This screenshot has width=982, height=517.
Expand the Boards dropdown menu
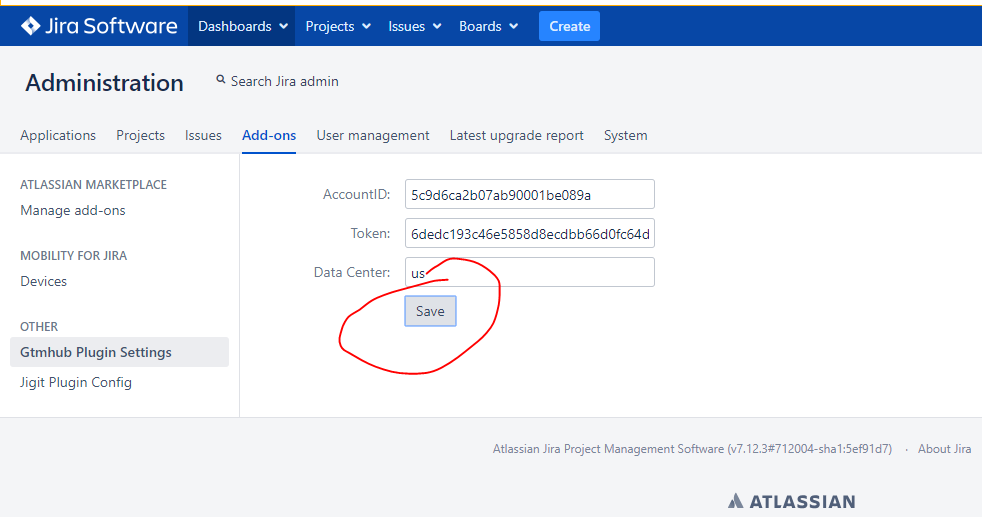click(x=488, y=26)
